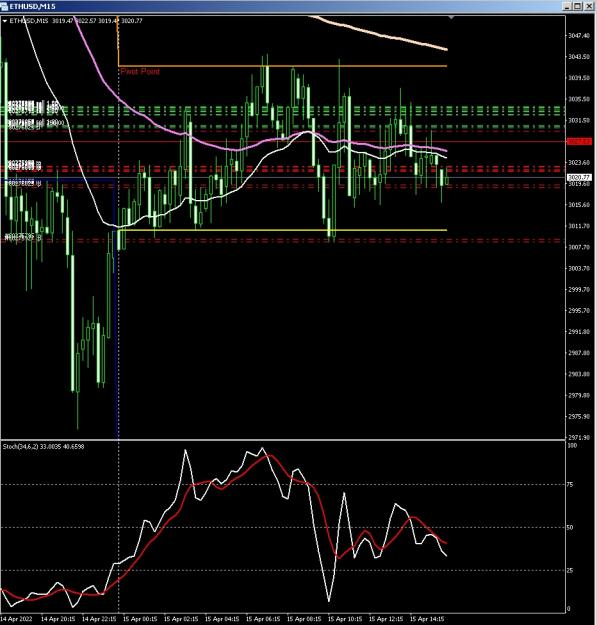This screenshot has height=625, width=597.
Task: Click the 15 Apr 00:15 time label
Action: click(140, 619)
